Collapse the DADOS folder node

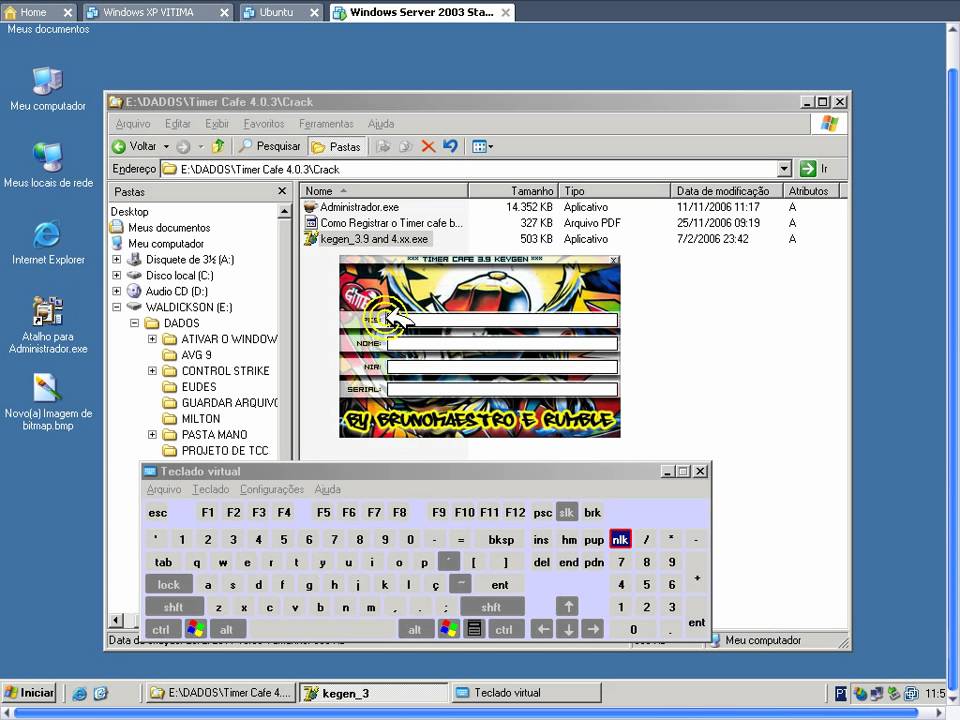click(135, 323)
